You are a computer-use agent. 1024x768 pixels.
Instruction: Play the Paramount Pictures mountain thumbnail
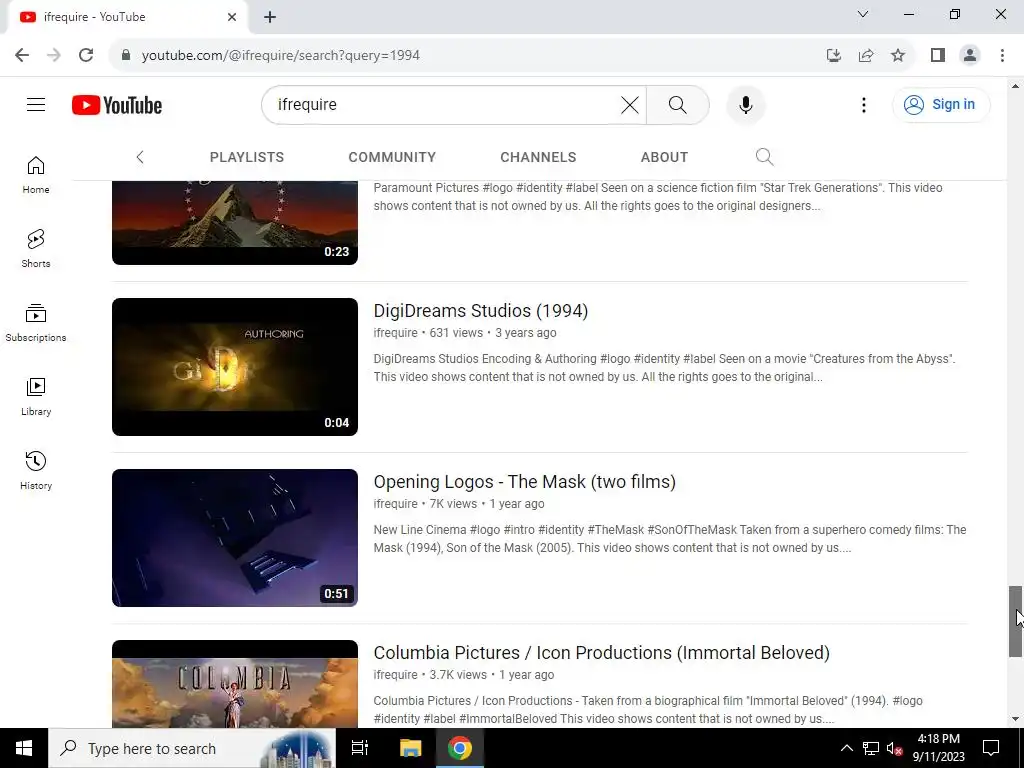click(235, 223)
